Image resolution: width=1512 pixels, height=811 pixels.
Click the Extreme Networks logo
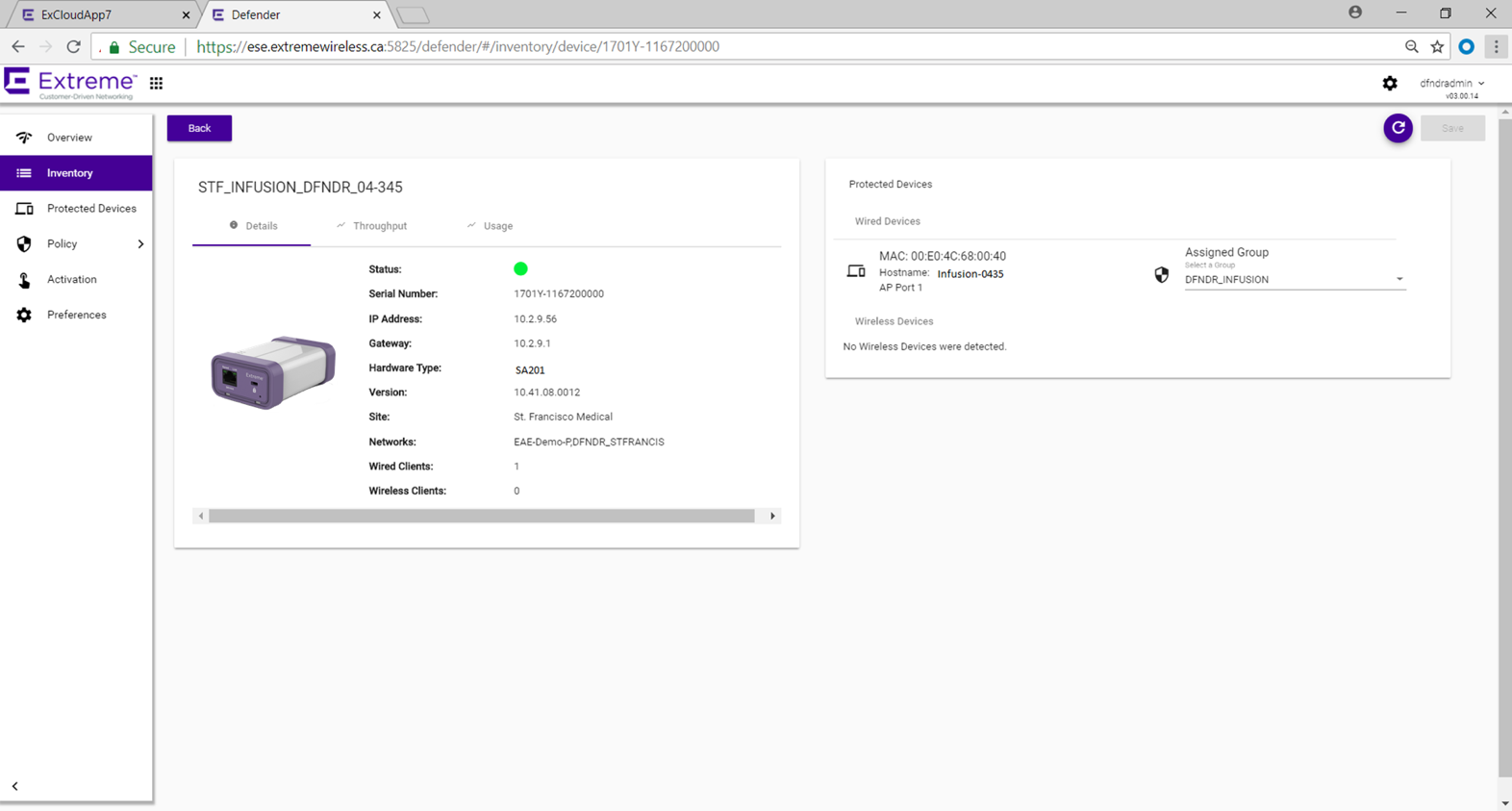point(70,84)
